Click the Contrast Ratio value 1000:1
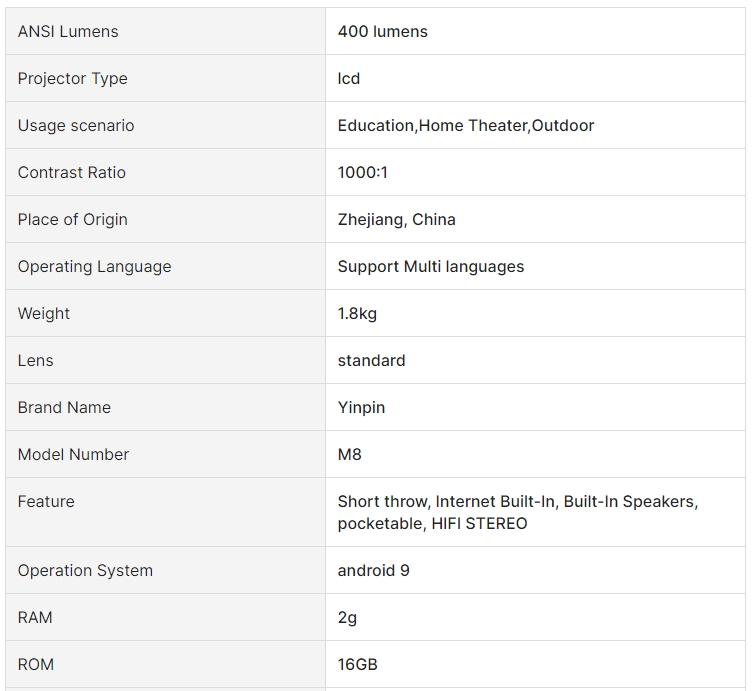Screen dimensions: 756x691 pos(363,173)
